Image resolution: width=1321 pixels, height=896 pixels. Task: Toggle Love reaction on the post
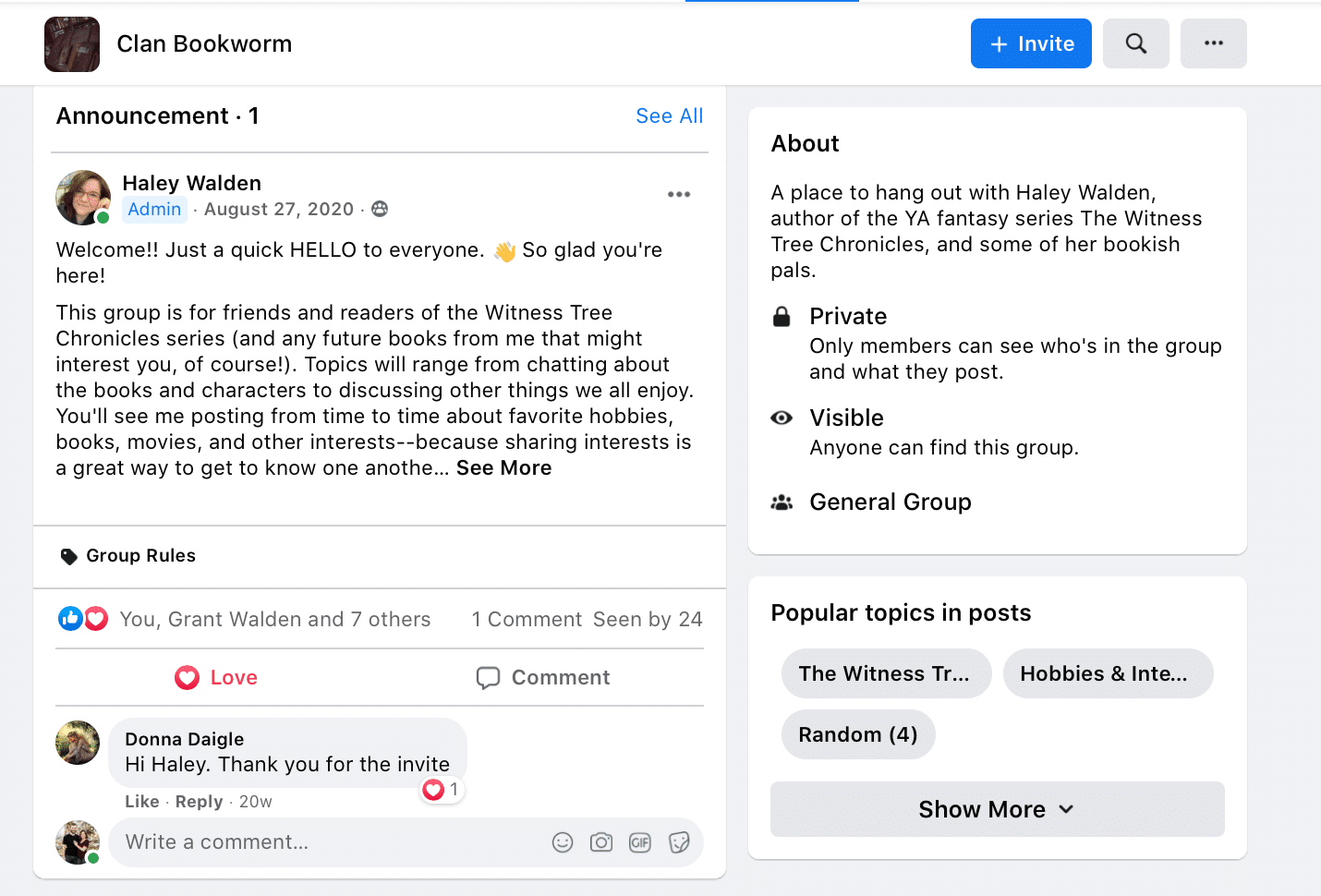pyautogui.click(x=216, y=678)
